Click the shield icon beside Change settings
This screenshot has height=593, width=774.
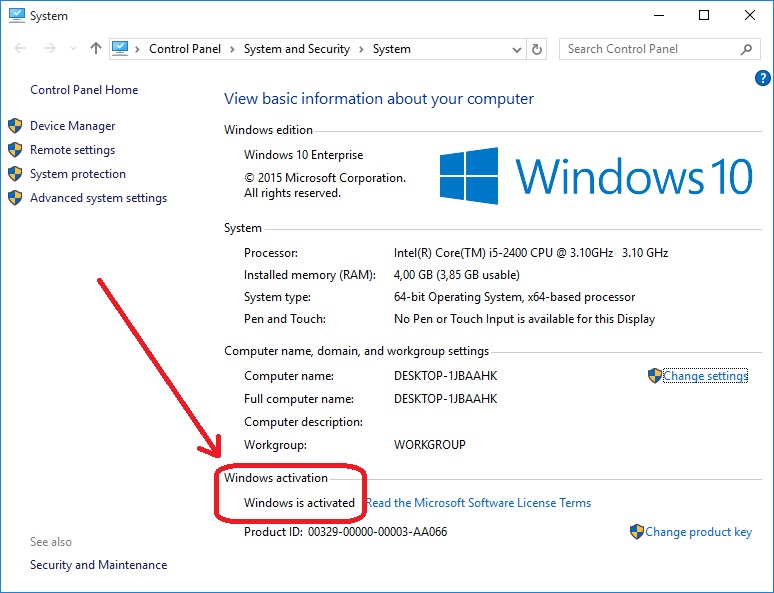click(655, 376)
